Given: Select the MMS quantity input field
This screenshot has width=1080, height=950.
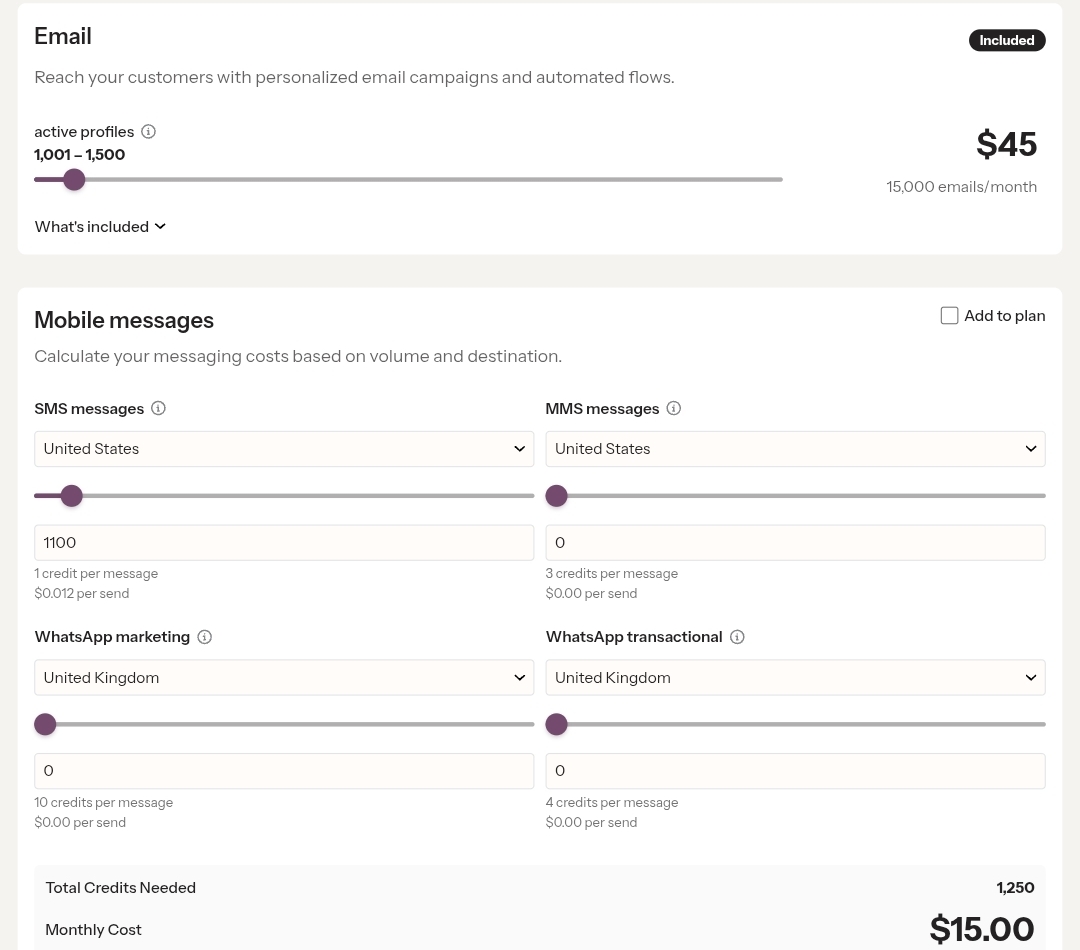Looking at the screenshot, I should (795, 542).
